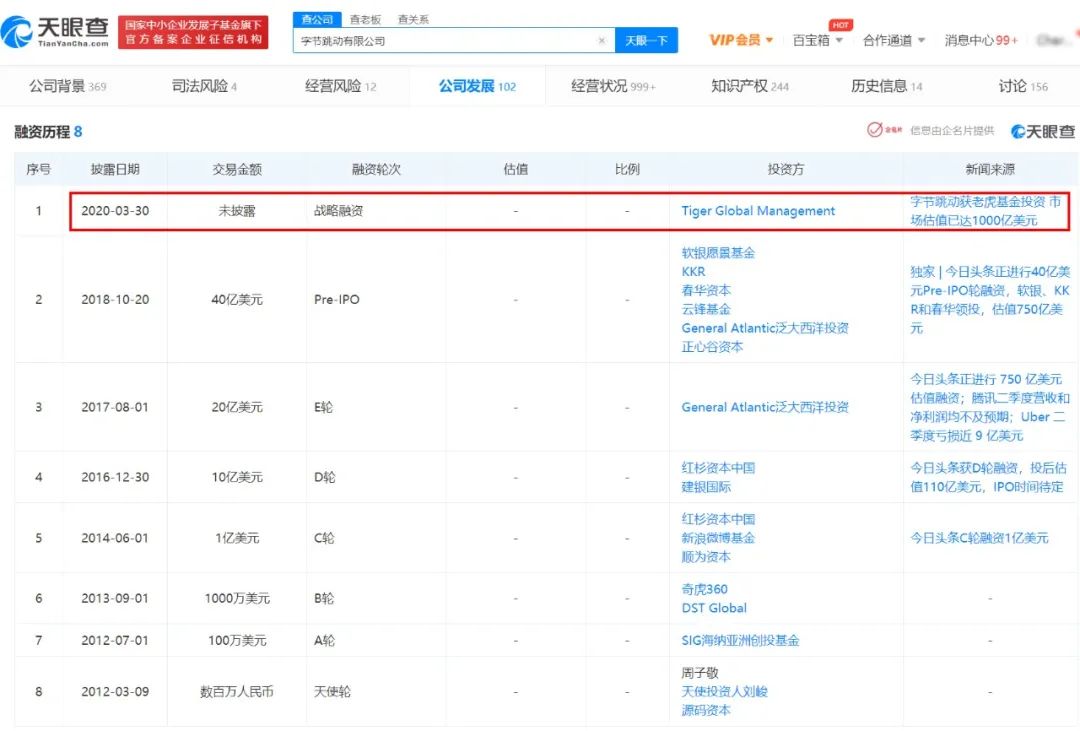The height and width of the screenshot is (731, 1080).
Task: Open the VIP会员 dropdown
Action: pyautogui.click(x=741, y=40)
